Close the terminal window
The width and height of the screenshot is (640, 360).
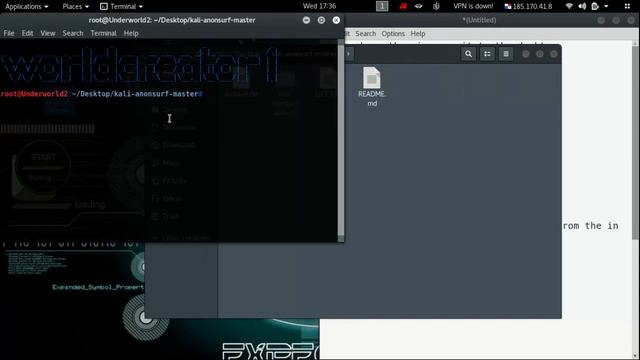(x=336, y=20)
